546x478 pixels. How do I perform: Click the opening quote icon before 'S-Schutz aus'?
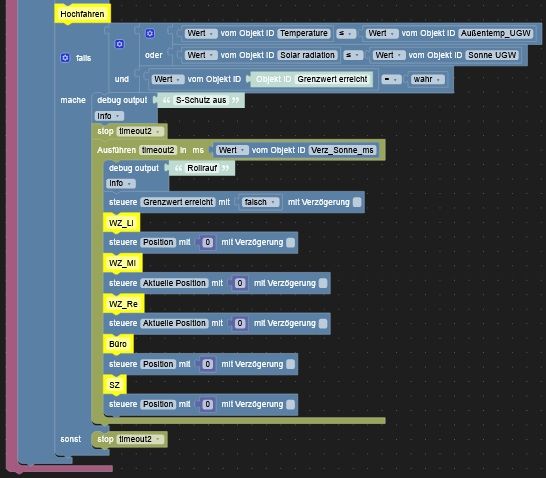tap(166, 100)
